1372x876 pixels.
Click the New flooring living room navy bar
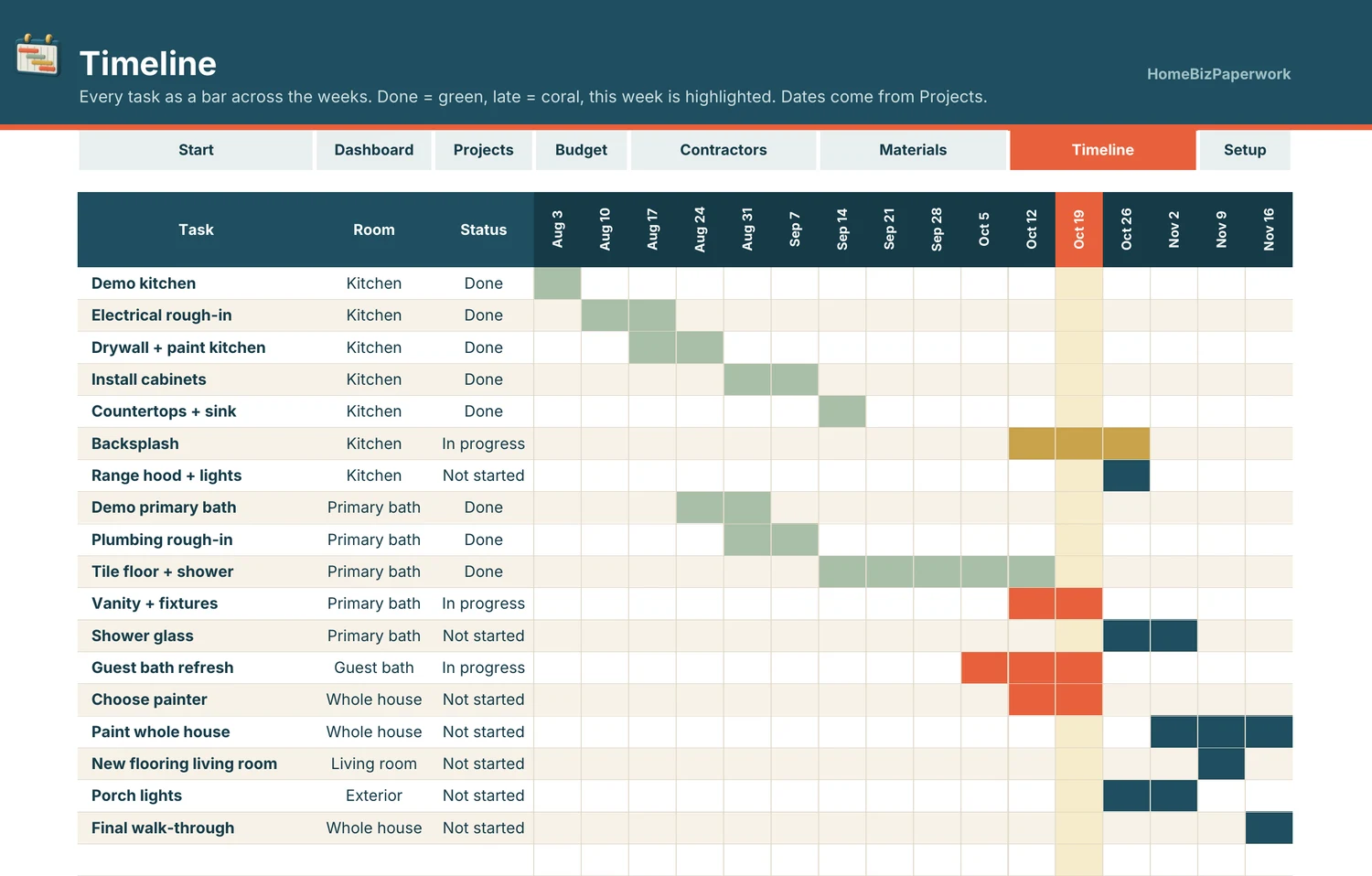1221,764
